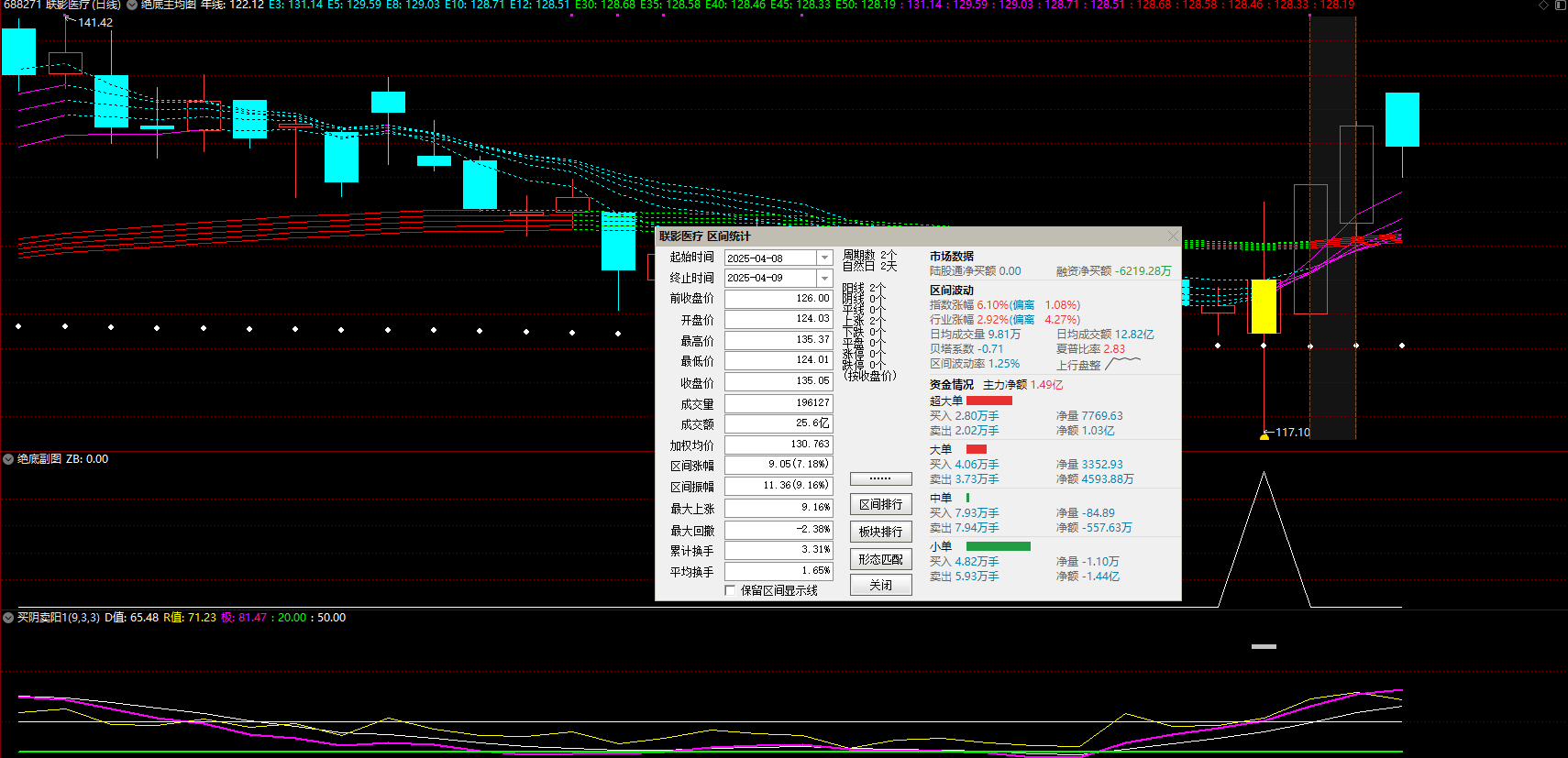Enable the 保留区间显示线 checkbox

tap(730, 590)
